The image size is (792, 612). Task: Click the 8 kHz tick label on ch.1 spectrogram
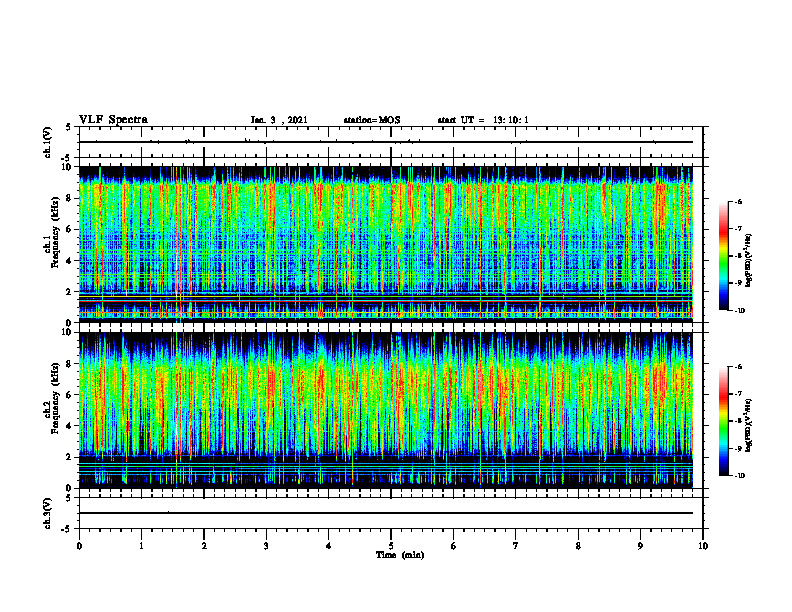pyautogui.click(x=70, y=198)
